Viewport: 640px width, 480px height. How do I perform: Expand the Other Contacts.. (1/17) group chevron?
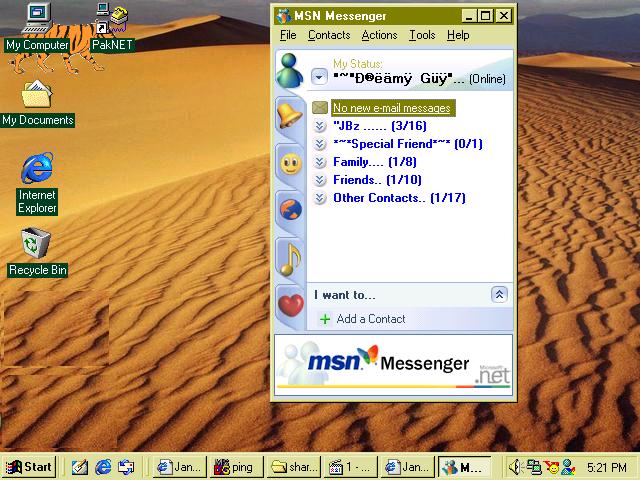click(x=320, y=198)
